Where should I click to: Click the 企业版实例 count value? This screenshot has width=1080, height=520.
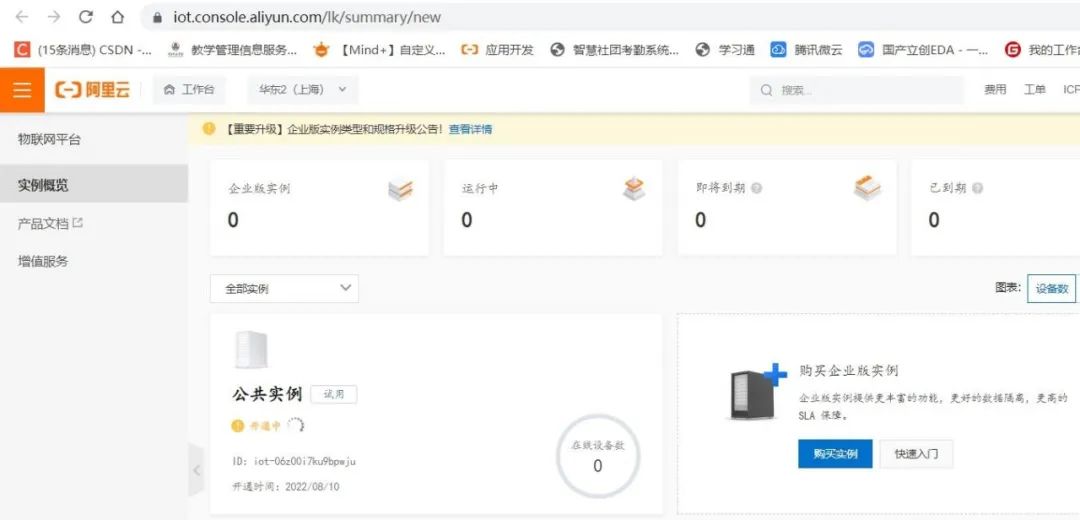pyautogui.click(x=233, y=220)
